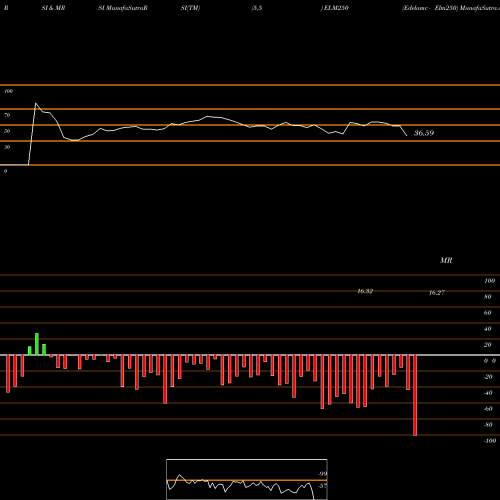Click the '(5,5' parameter text
The height and width of the screenshot is (500, 500).
(257, 8)
